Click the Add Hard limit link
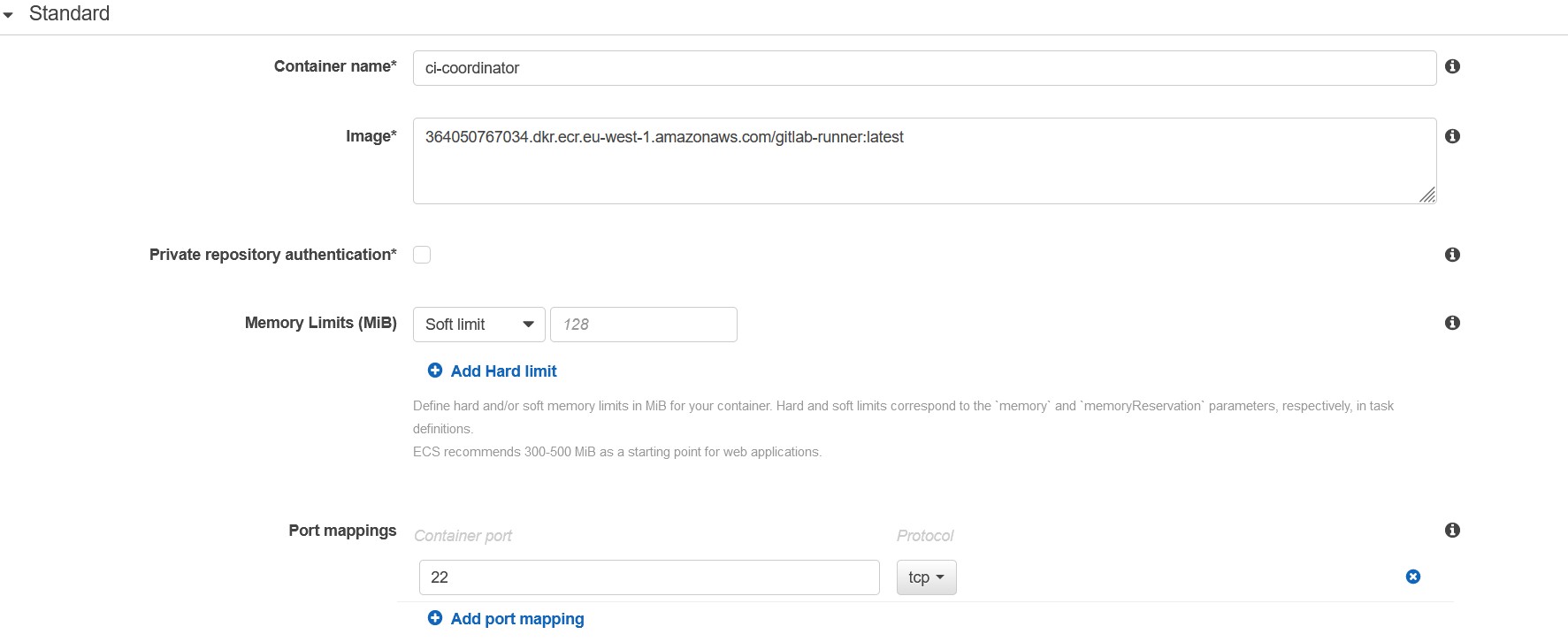The width and height of the screenshot is (1568, 642). pyautogui.click(x=503, y=371)
